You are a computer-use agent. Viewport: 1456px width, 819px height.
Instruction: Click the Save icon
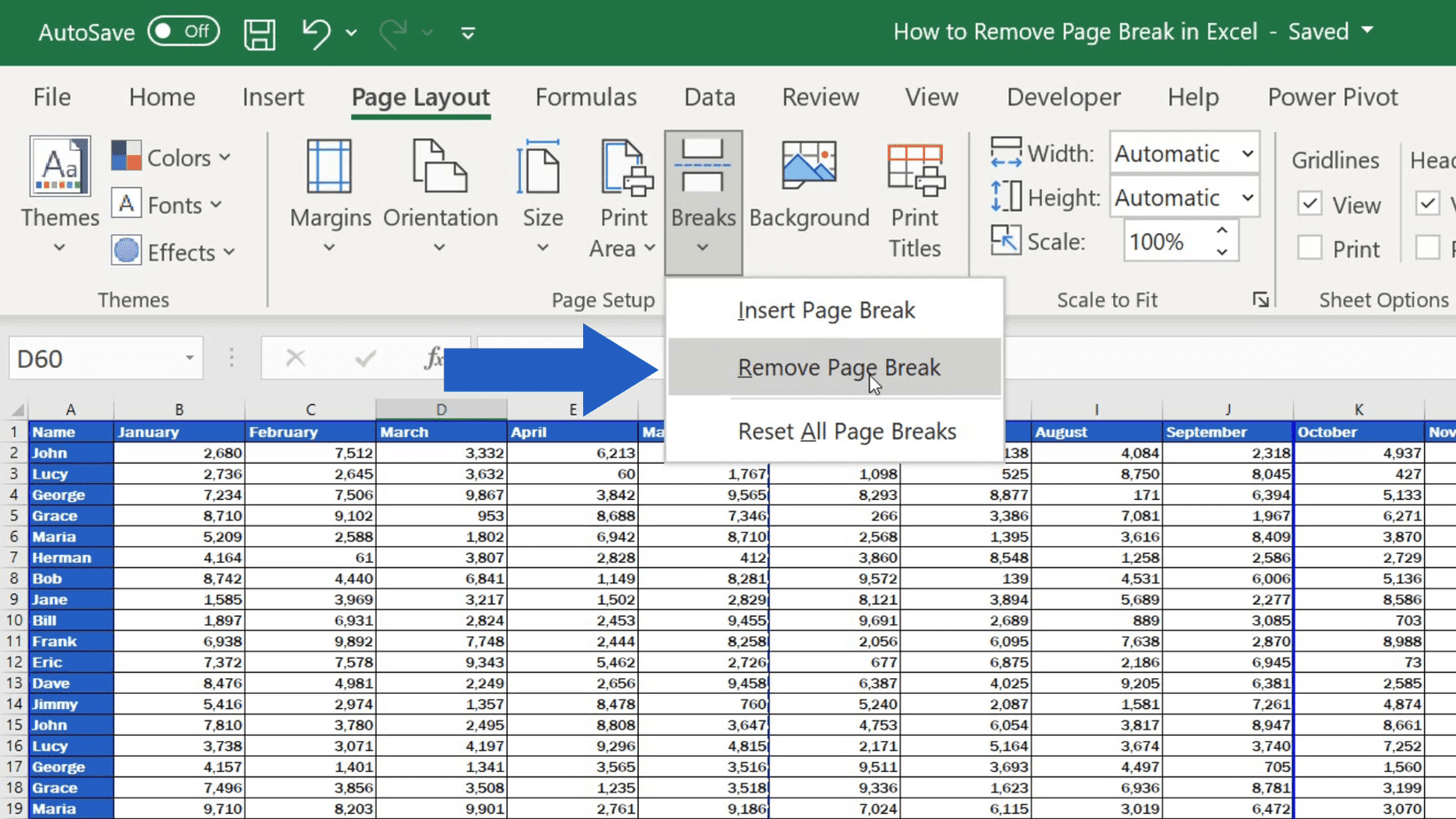tap(260, 31)
